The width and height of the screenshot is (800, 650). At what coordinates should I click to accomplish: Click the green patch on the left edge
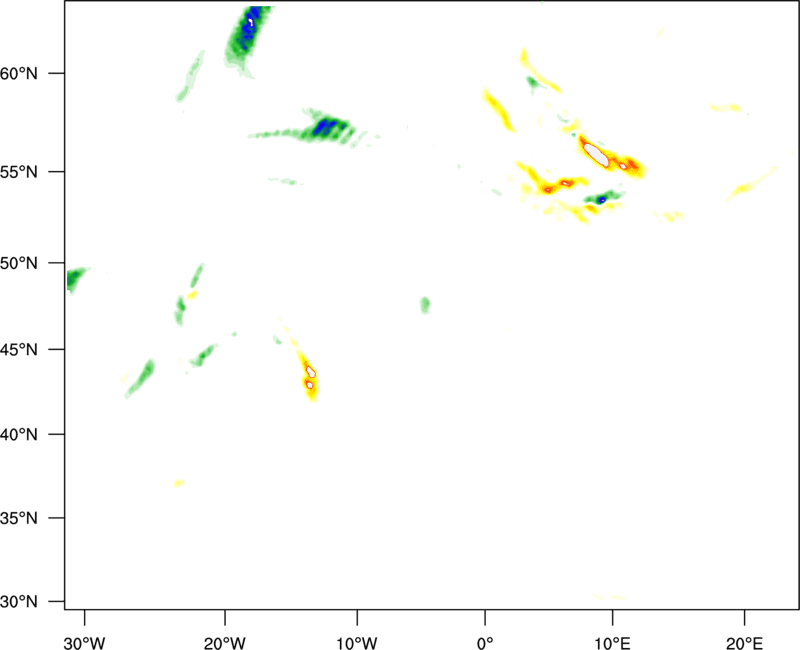(x=75, y=279)
